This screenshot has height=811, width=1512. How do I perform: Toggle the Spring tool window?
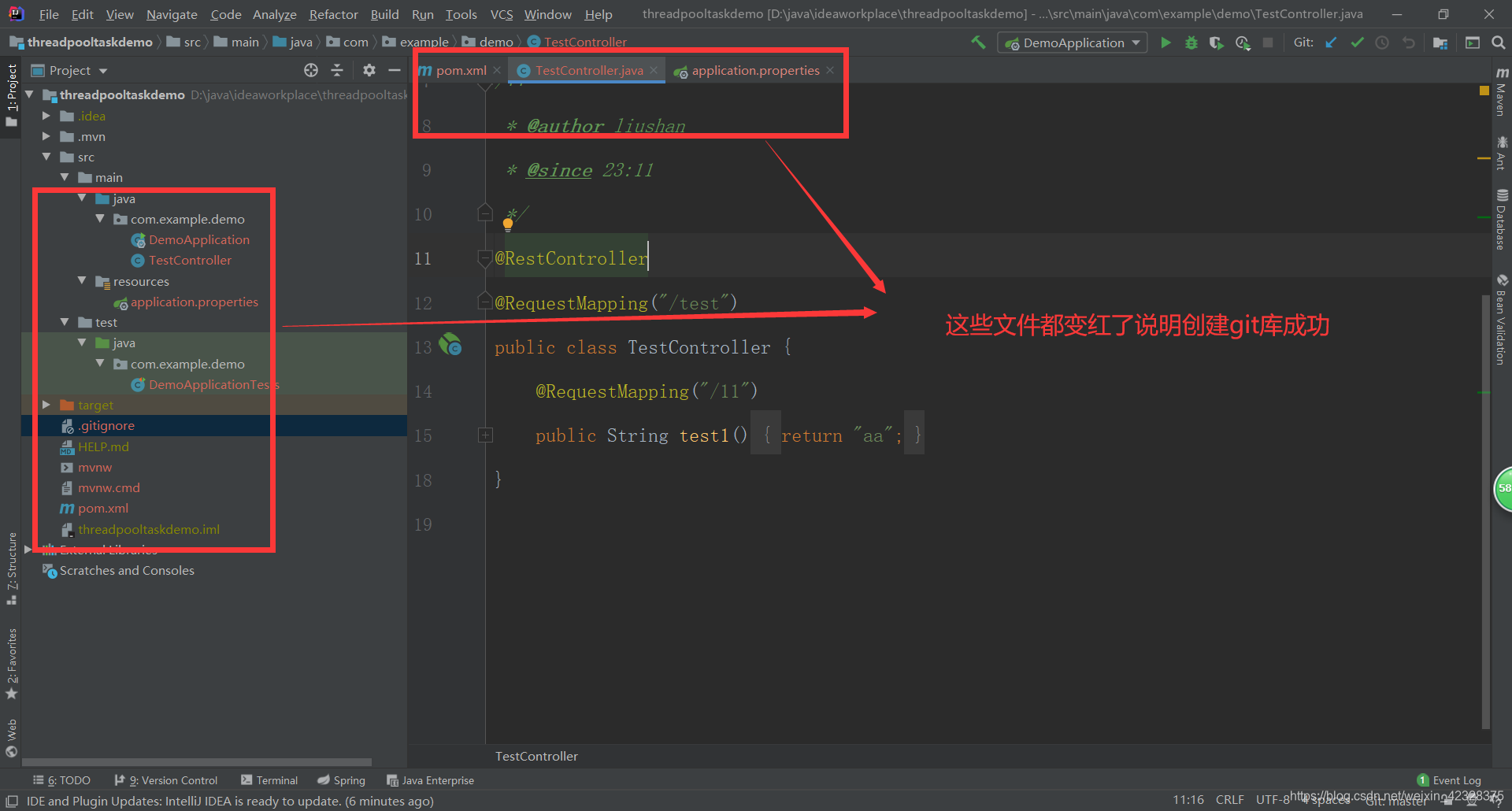pos(341,780)
